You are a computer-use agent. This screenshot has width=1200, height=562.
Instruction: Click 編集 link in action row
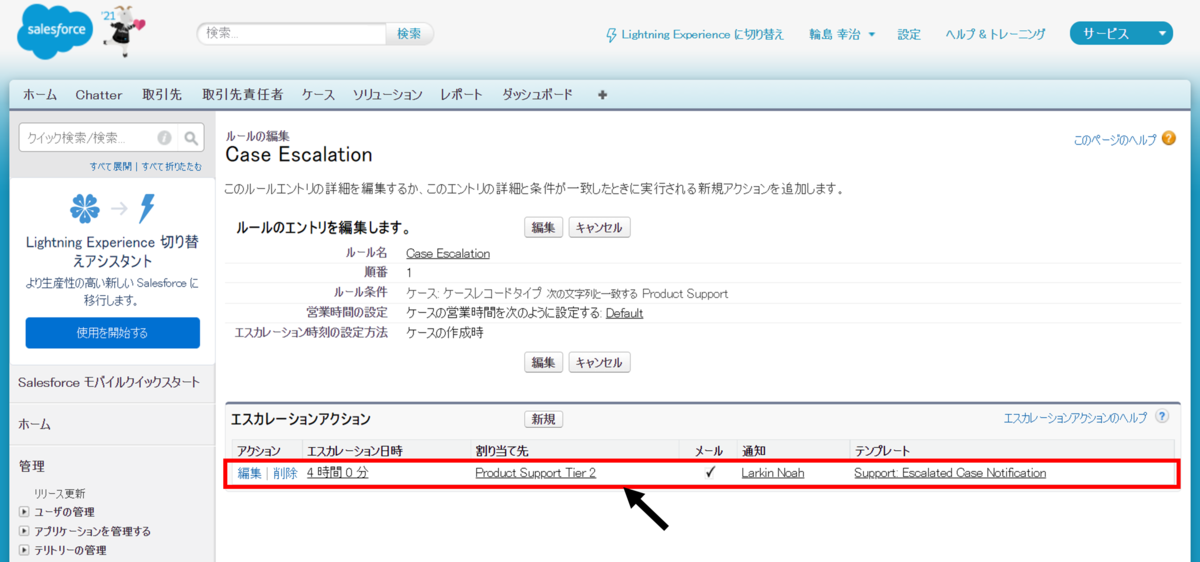tap(250, 473)
